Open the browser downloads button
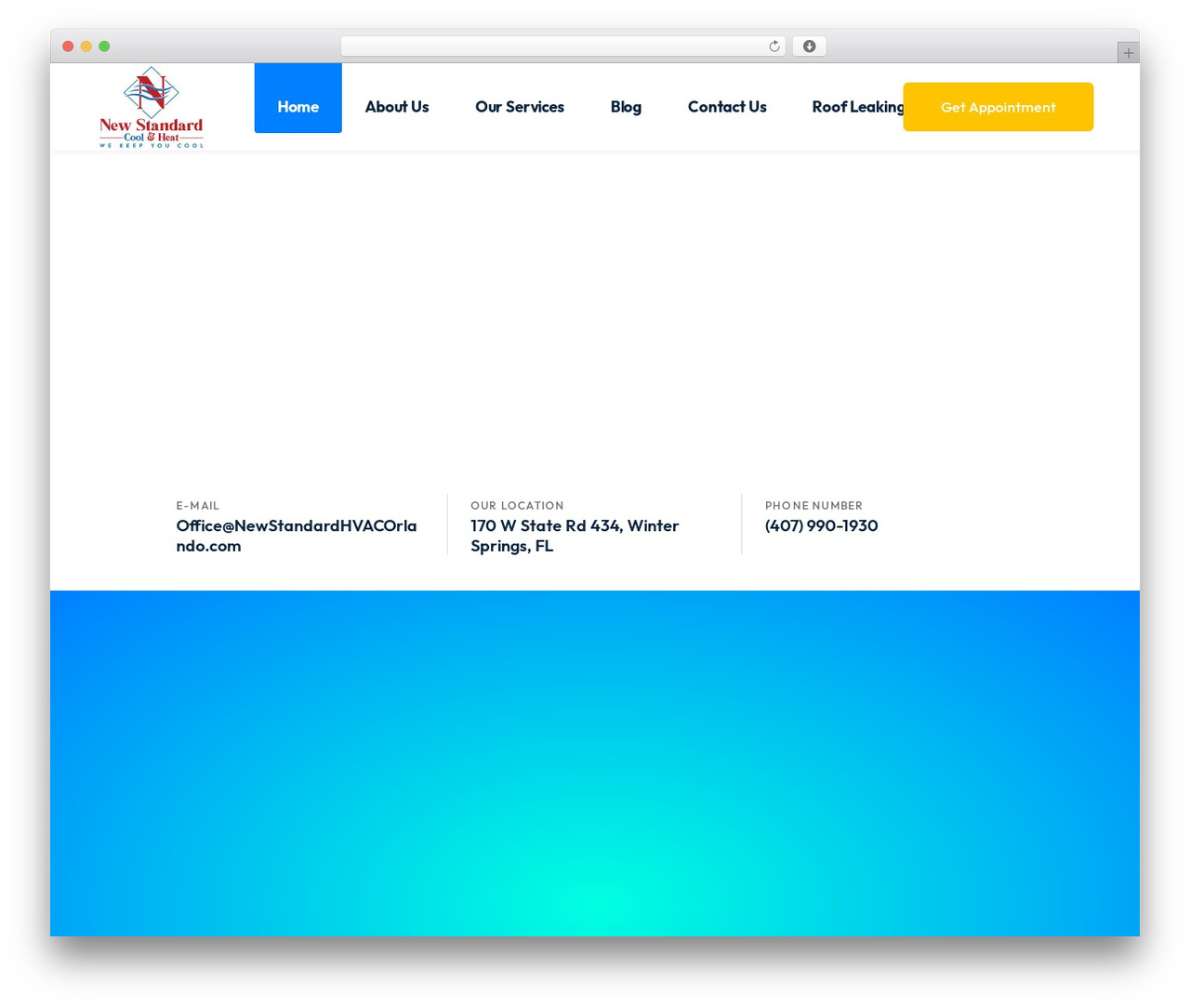 coord(809,46)
